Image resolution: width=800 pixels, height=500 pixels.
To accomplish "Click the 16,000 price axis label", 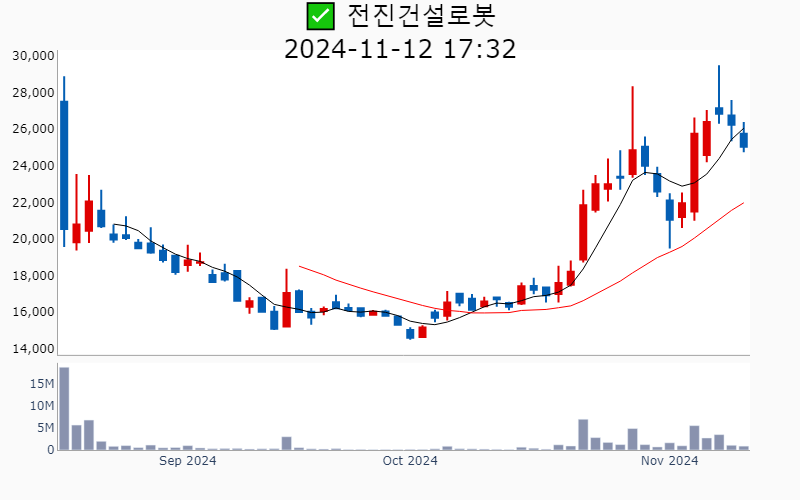I will click(33, 311).
